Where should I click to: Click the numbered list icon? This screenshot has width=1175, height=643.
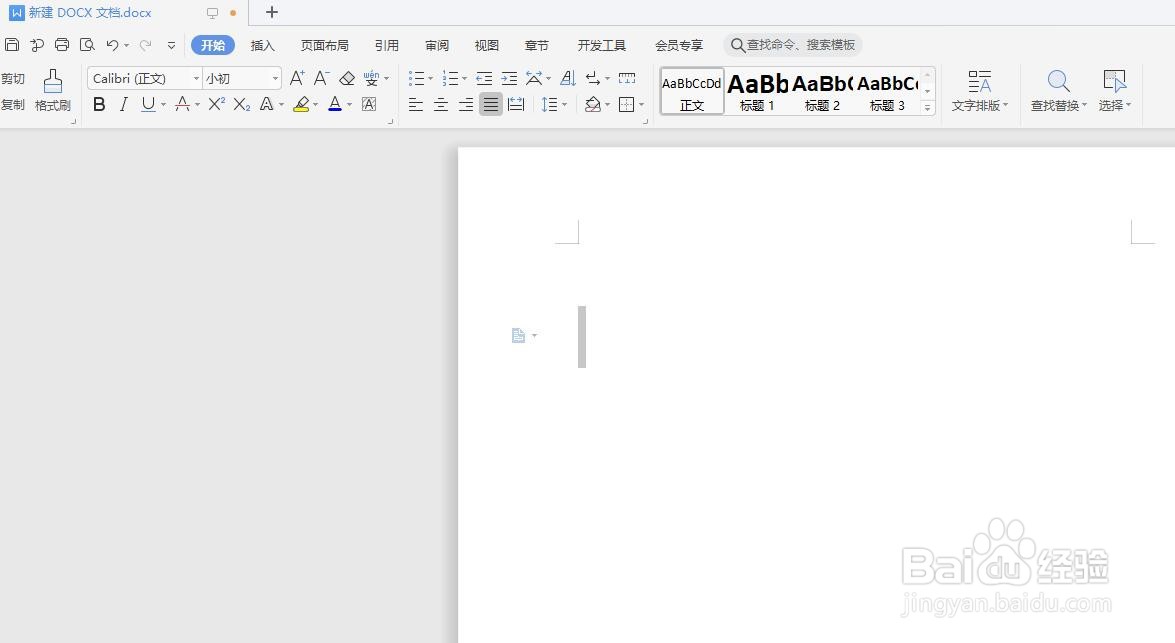[450, 78]
